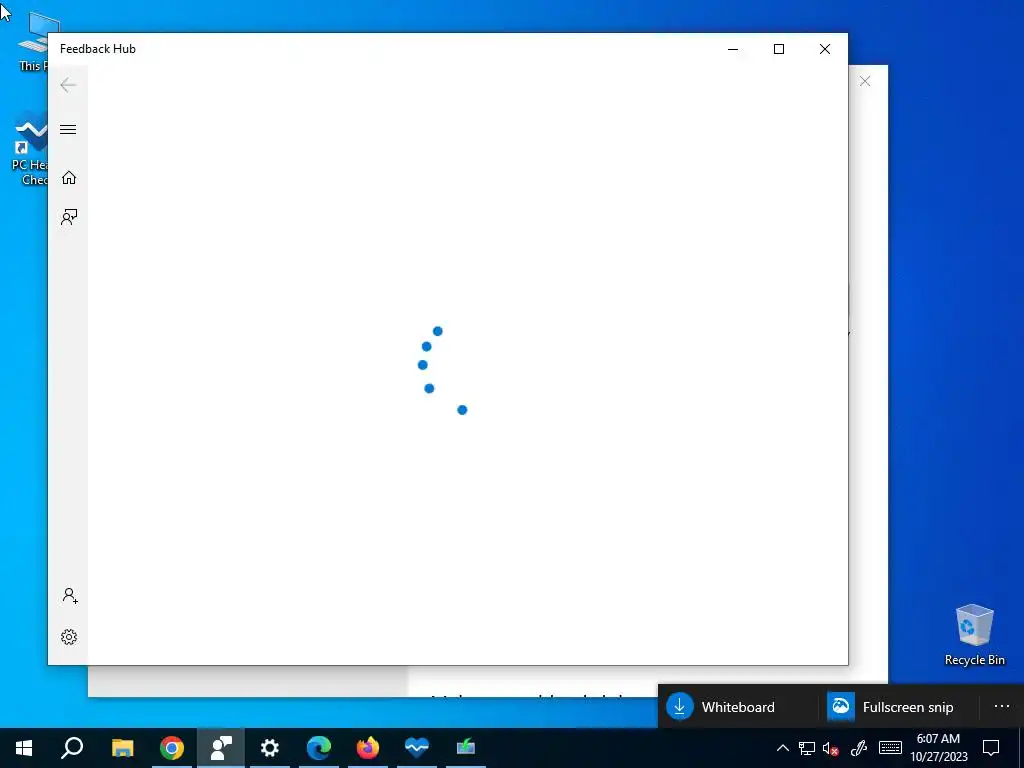1024x768 pixels.
Task: Show hidden system tray icons
Action: 782,748
